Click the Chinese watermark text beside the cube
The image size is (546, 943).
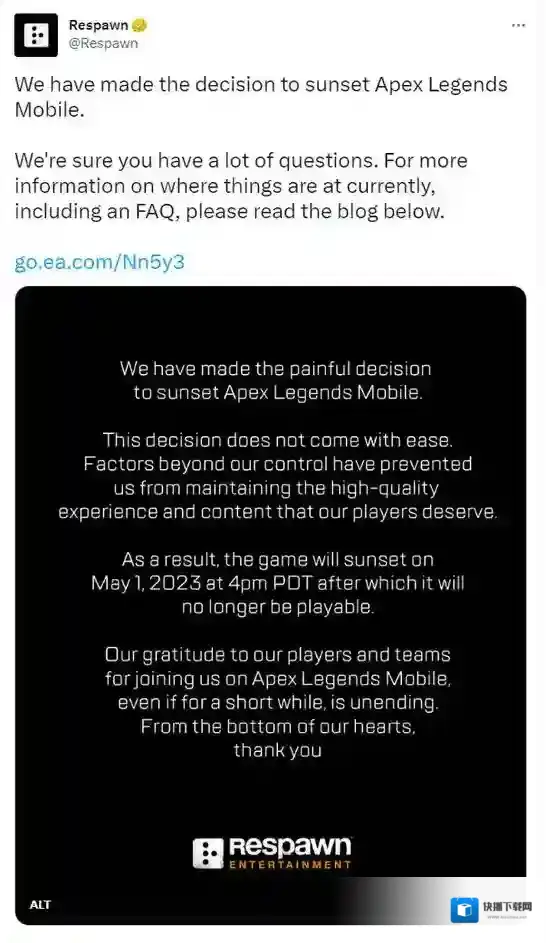[507, 906]
